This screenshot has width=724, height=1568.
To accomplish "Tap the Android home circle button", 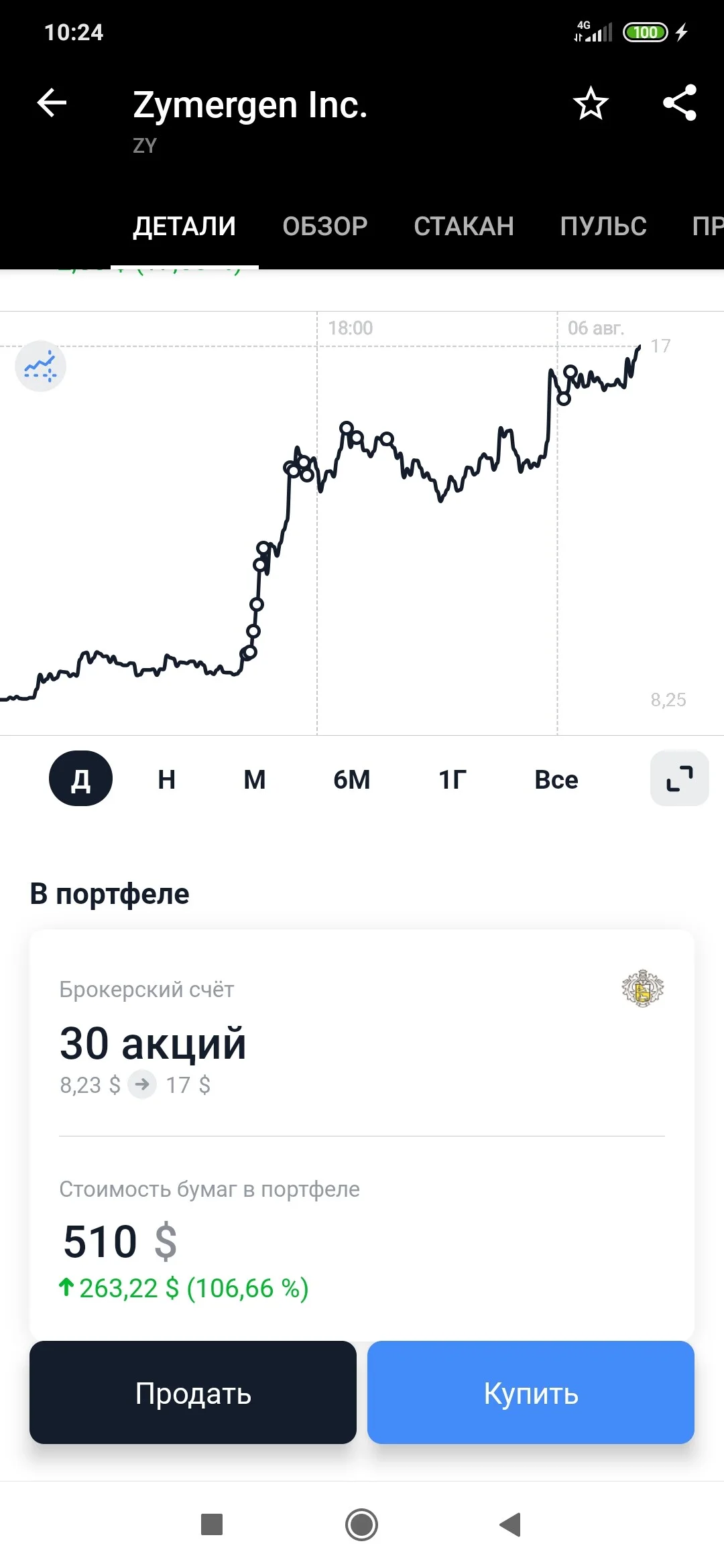I will [x=362, y=1524].
